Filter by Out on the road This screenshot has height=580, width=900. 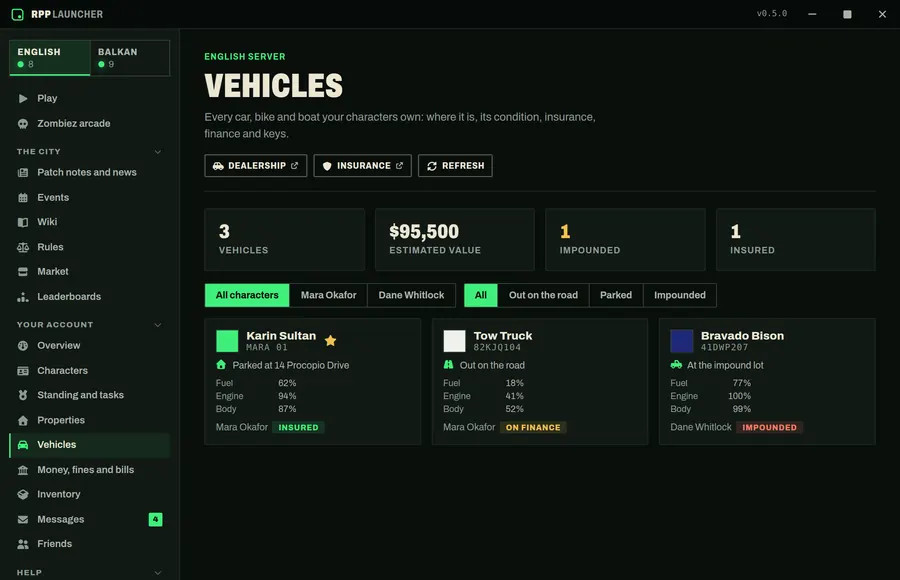pos(543,295)
